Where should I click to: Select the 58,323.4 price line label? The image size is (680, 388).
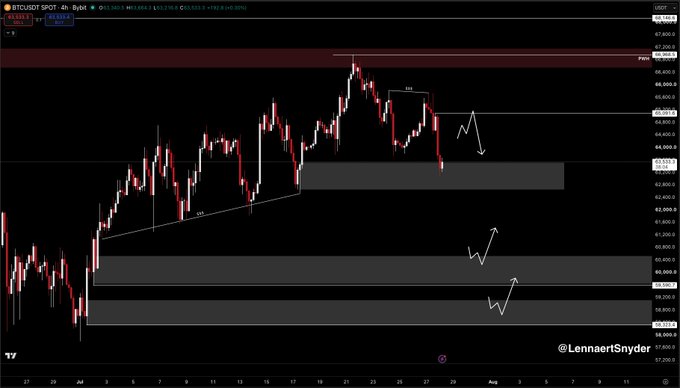(x=665, y=324)
